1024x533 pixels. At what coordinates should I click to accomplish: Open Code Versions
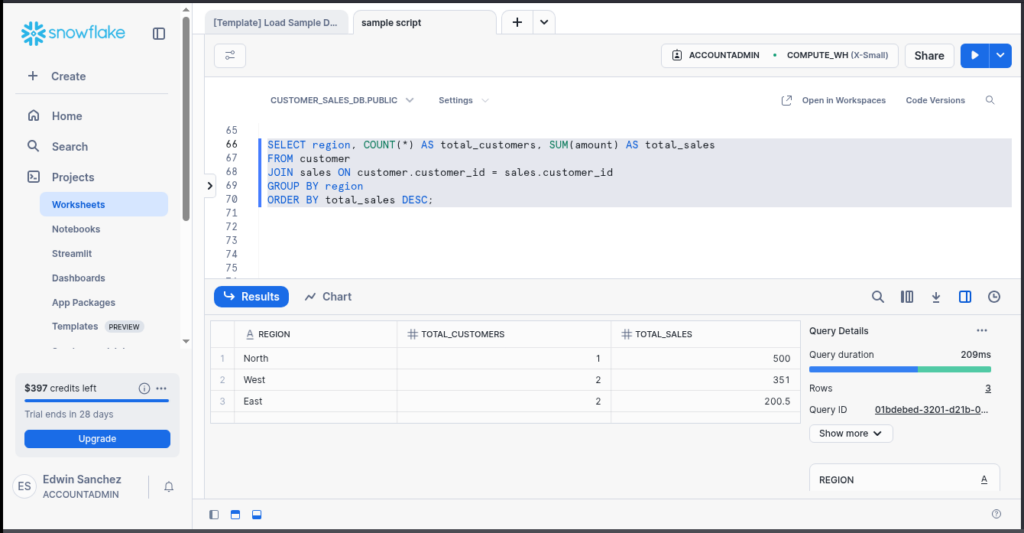click(x=935, y=101)
